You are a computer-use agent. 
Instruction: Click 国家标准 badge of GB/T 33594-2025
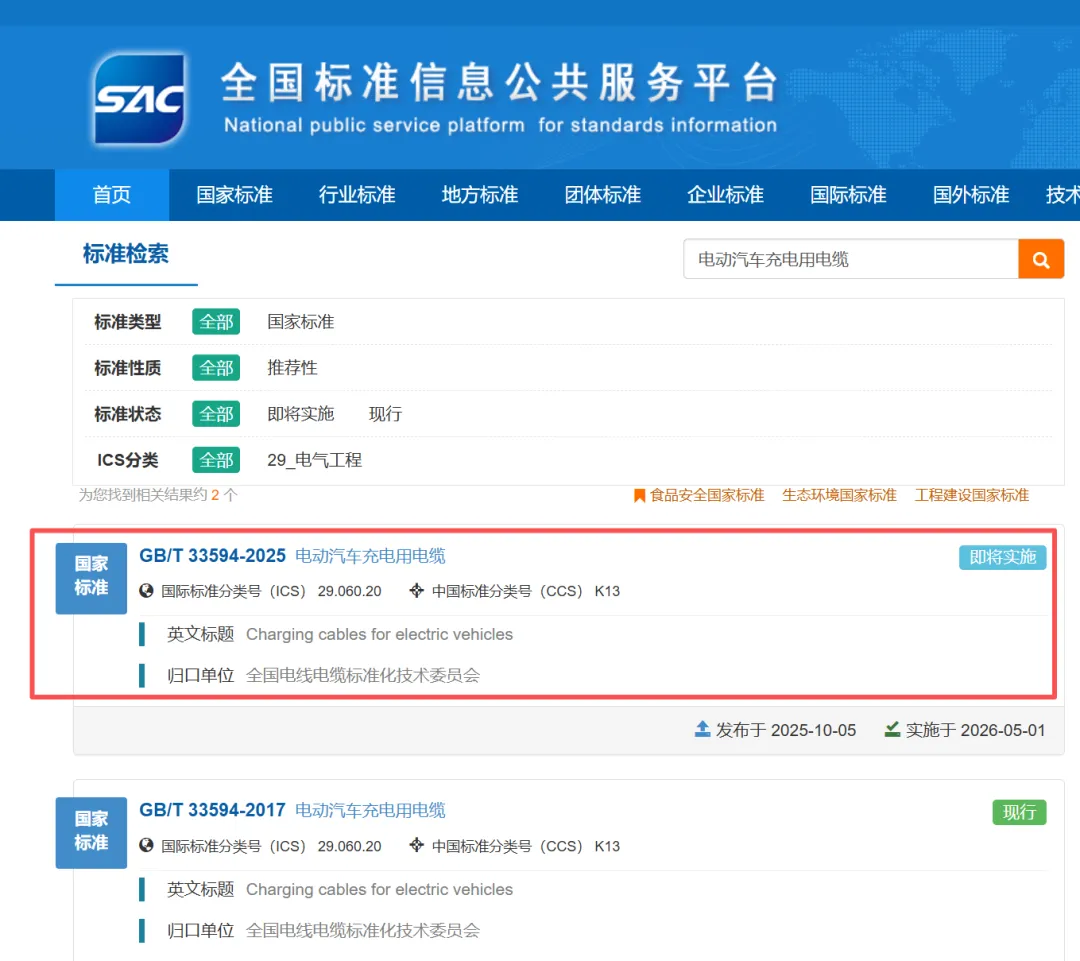(x=91, y=577)
